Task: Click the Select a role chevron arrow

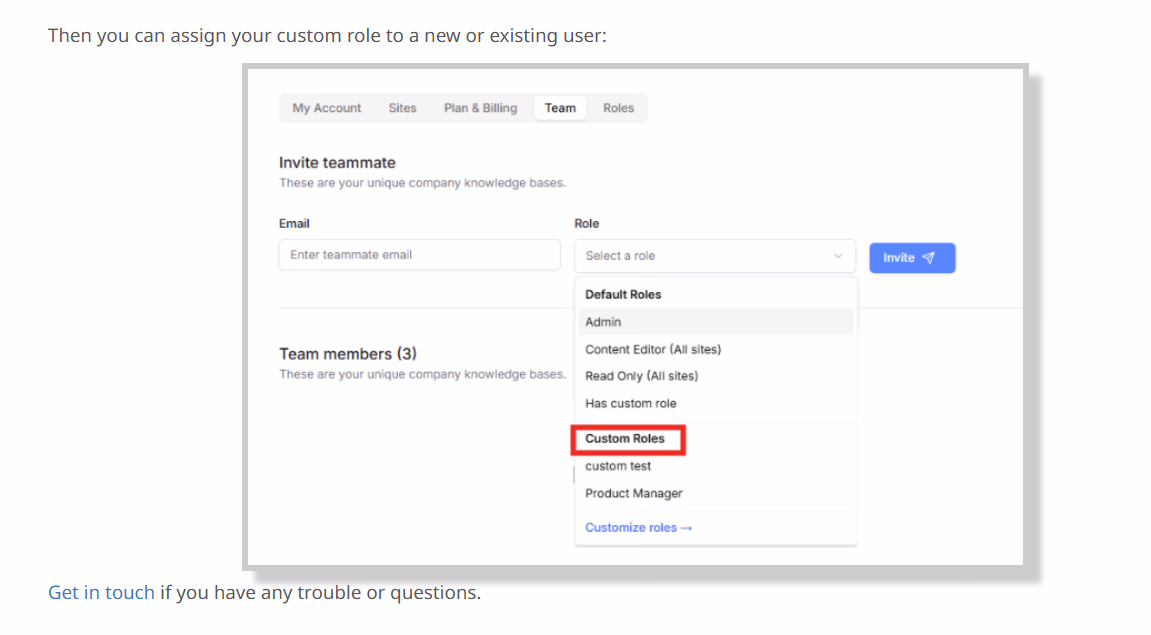Action: click(x=838, y=256)
